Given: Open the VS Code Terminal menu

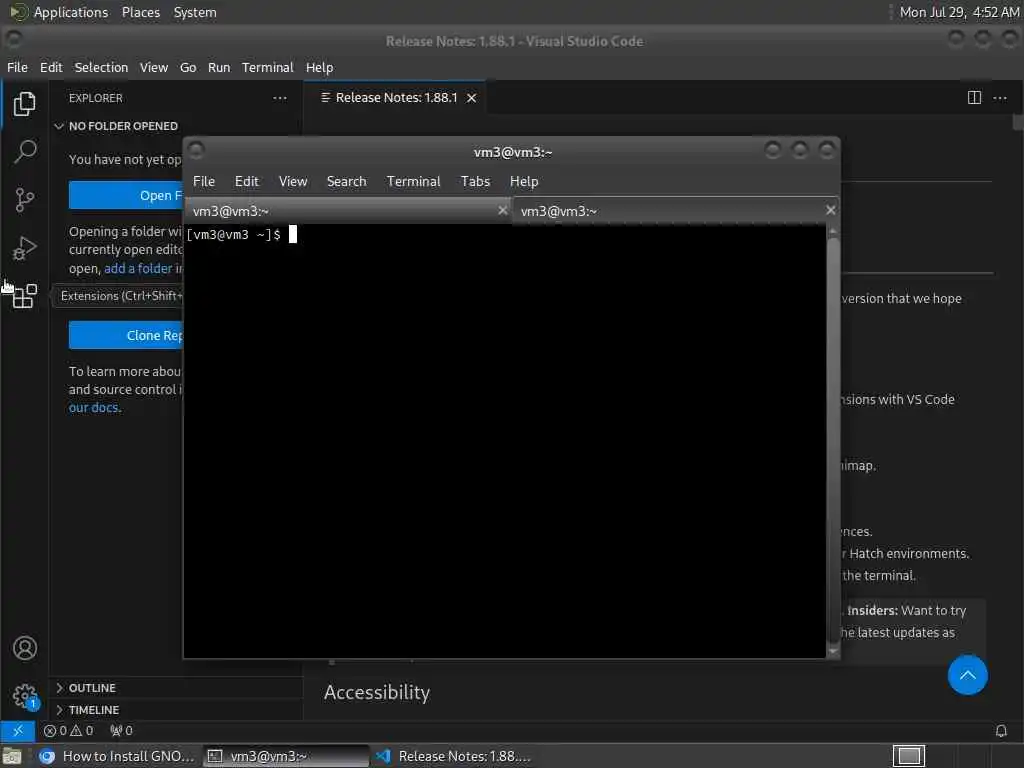Looking at the screenshot, I should coord(268,67).
